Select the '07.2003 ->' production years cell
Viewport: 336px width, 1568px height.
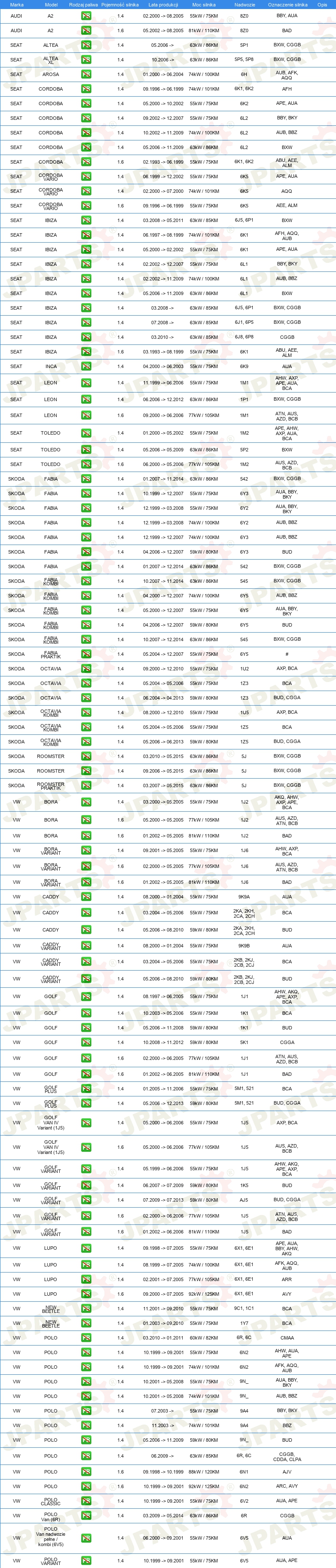(163, 1411)
